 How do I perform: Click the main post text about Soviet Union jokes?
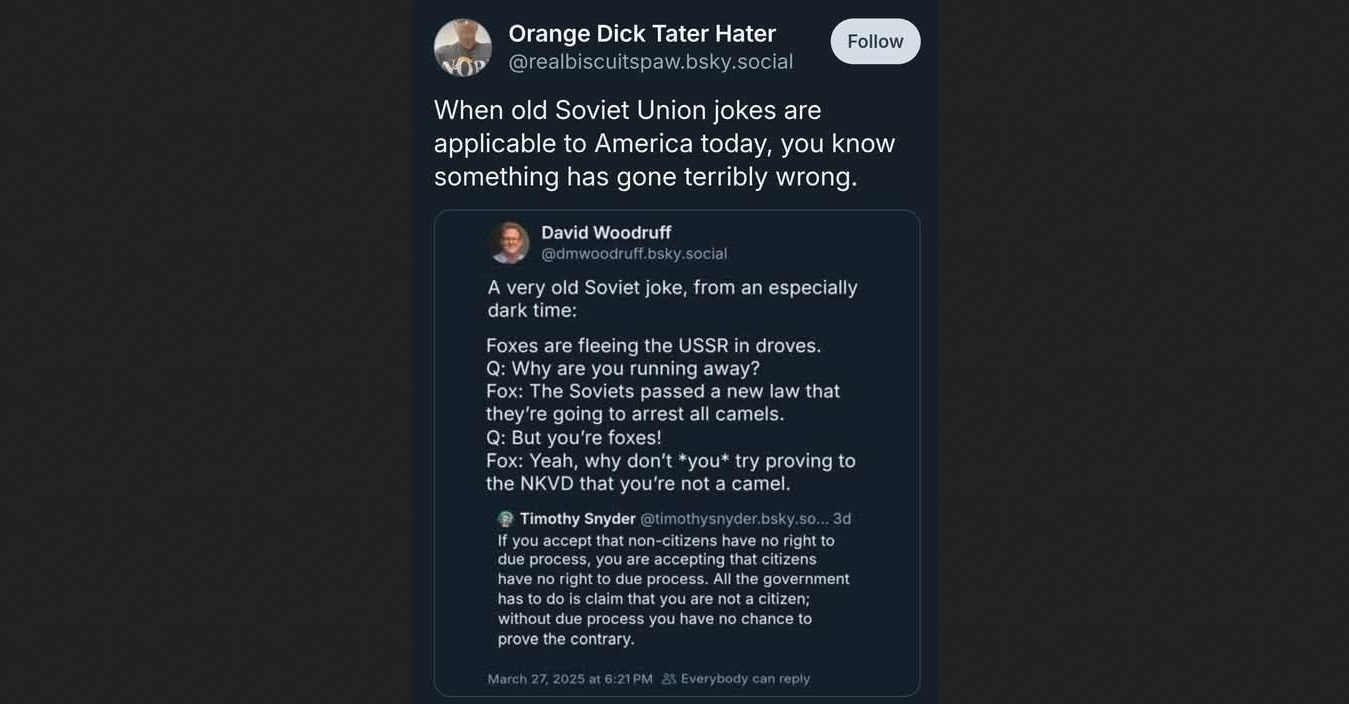point(664,143)
